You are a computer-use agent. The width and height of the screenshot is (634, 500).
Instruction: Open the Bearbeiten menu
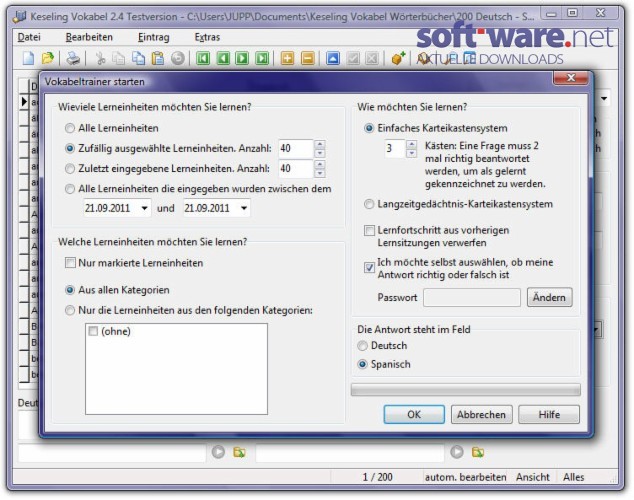tap(89, 37)
